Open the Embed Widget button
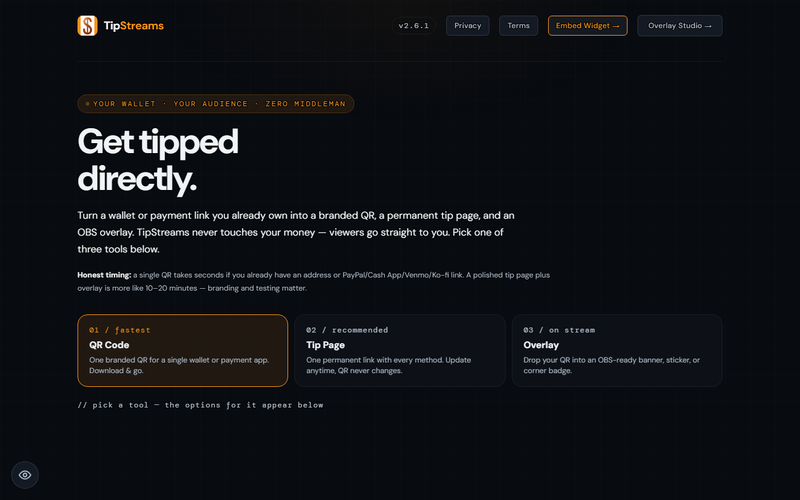The height and width of the screenshot is (500, 800). coord(587,26)
